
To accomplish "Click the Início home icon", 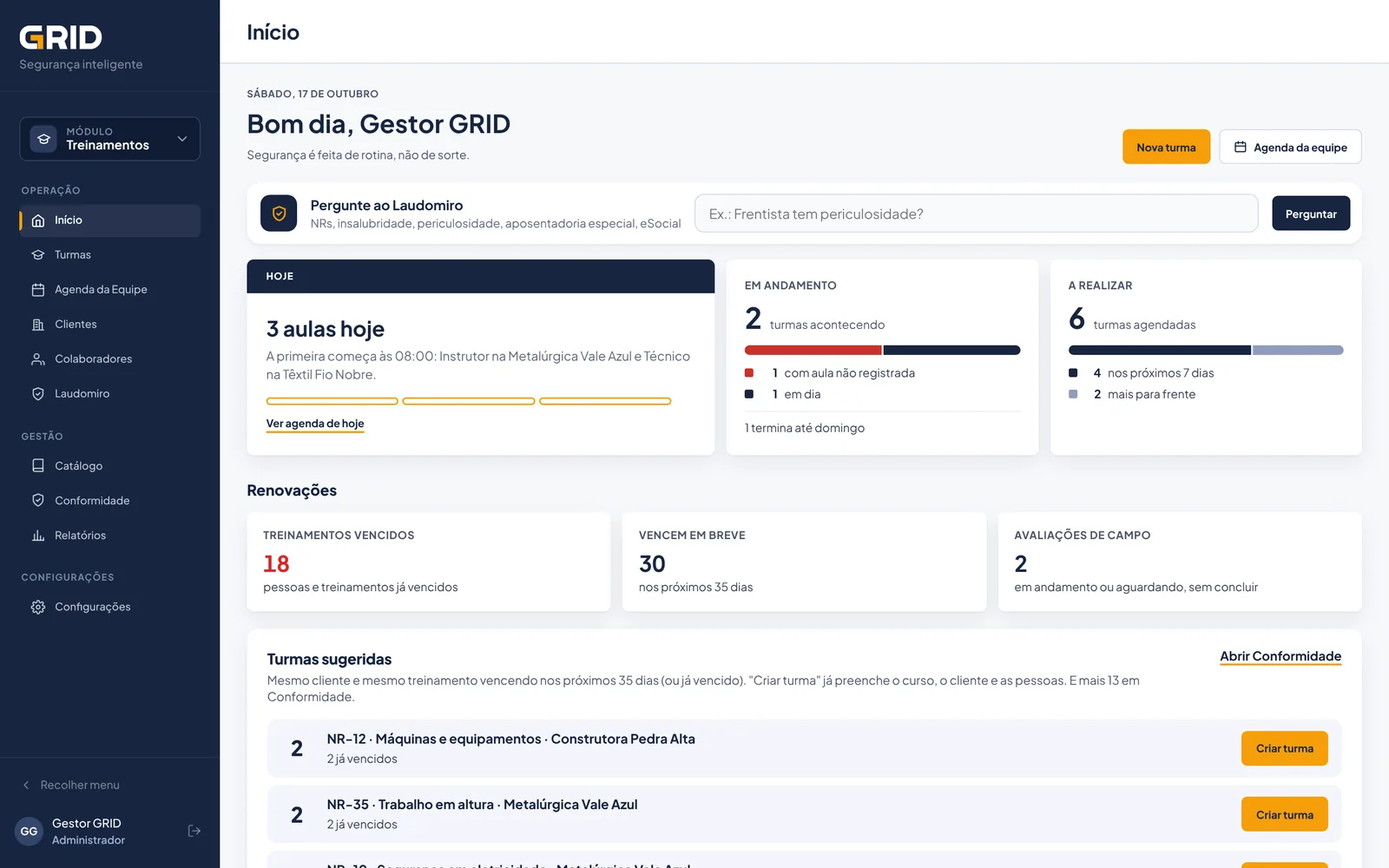I will (38, 220).
